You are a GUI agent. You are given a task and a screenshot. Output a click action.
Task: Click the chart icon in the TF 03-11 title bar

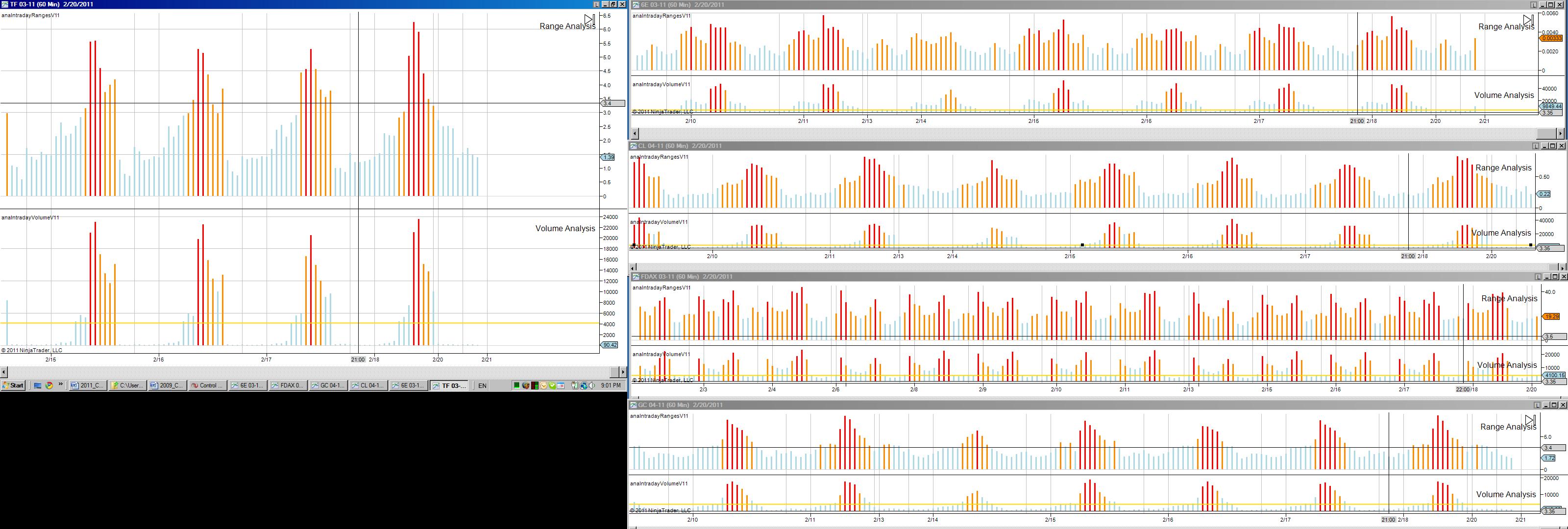pos(5,4)
